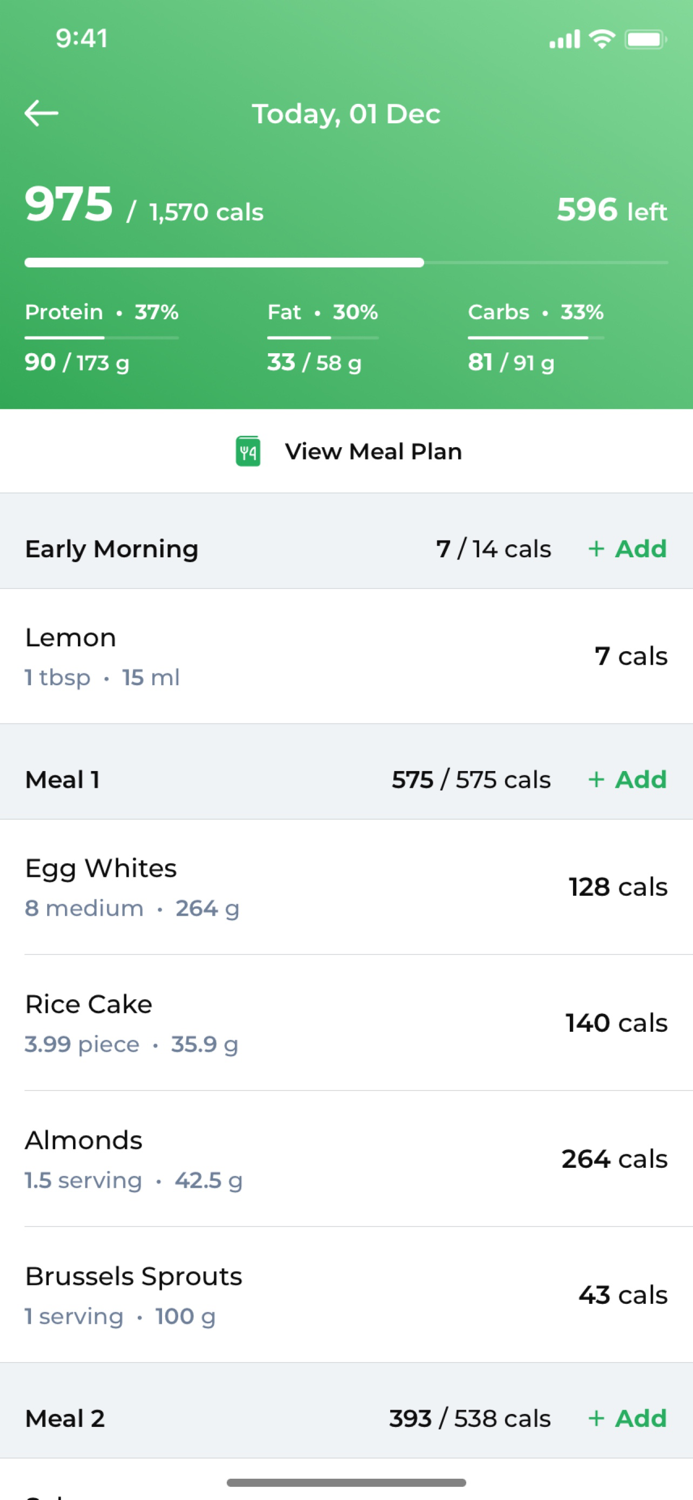The width and height of the screenshot is (693, 1500).
Task: Select the Rice Cake entry
Action: point(346,1023)
